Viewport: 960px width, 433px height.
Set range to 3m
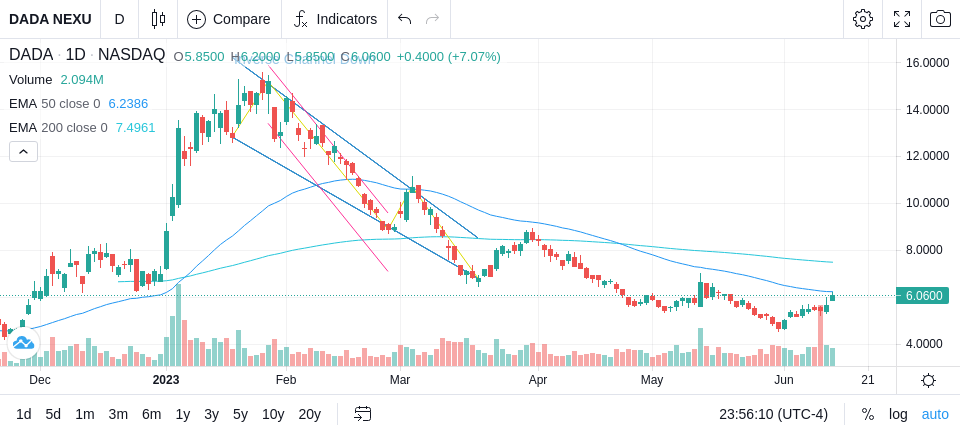click(118, 415)
